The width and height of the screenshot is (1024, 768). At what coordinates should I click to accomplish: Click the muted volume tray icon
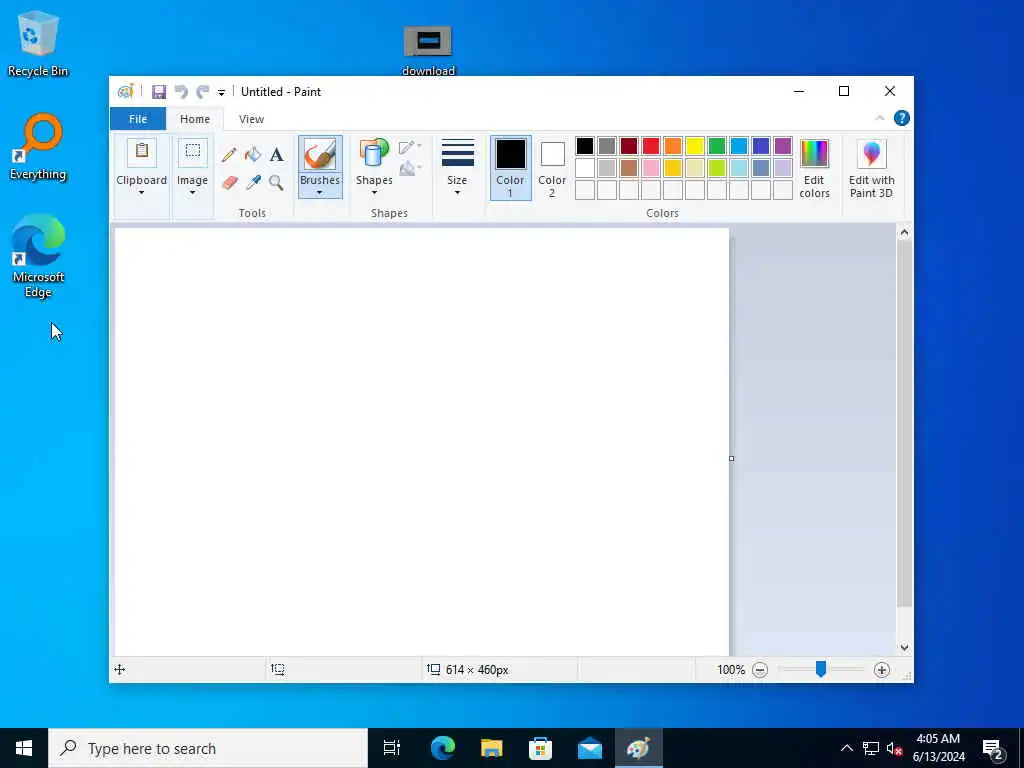895,748
